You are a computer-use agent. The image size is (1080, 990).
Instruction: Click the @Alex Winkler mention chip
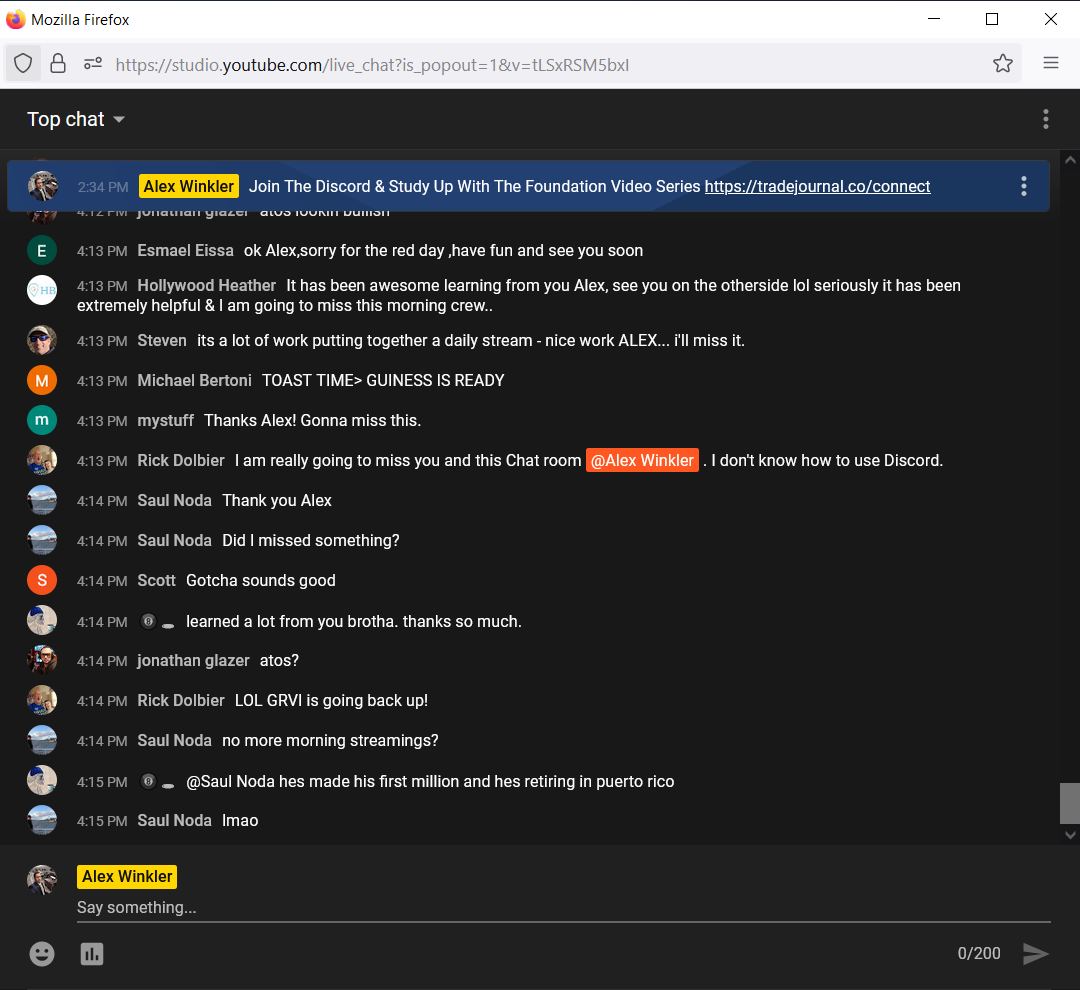point(642,460)
